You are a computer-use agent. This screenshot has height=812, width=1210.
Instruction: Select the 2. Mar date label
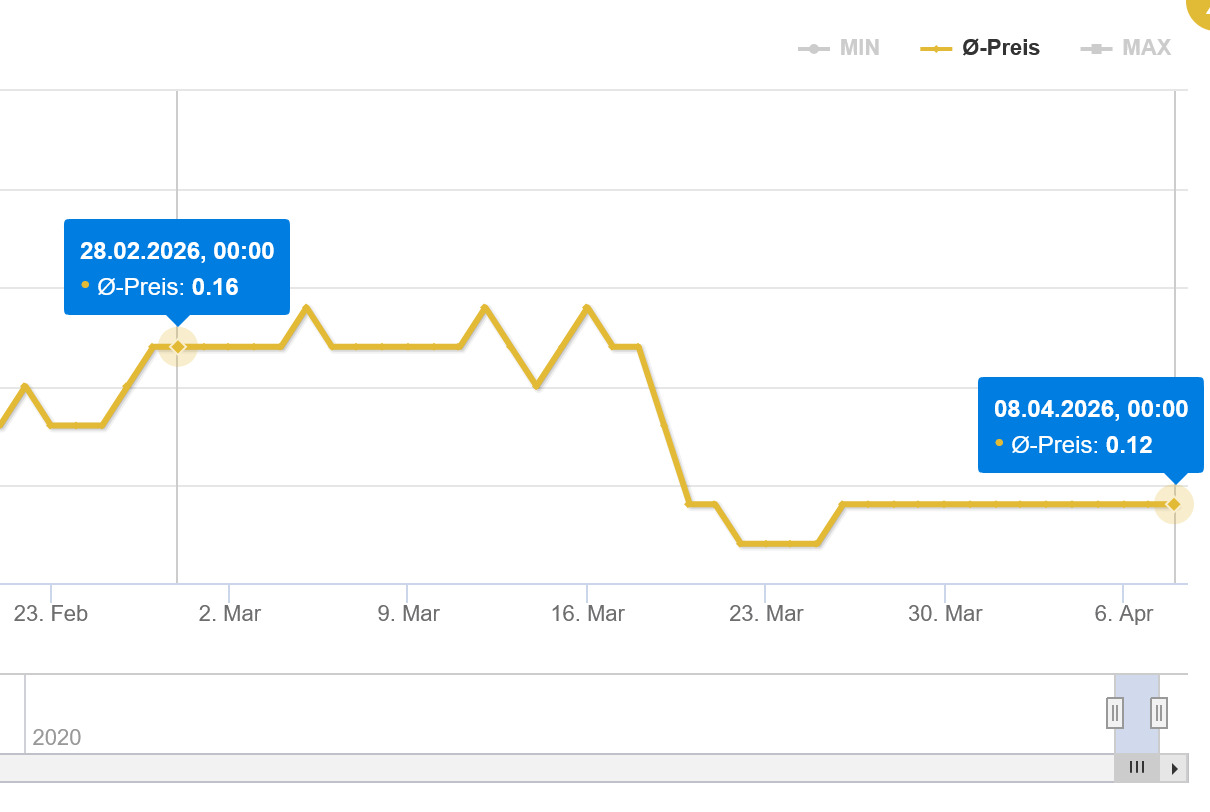230,614
